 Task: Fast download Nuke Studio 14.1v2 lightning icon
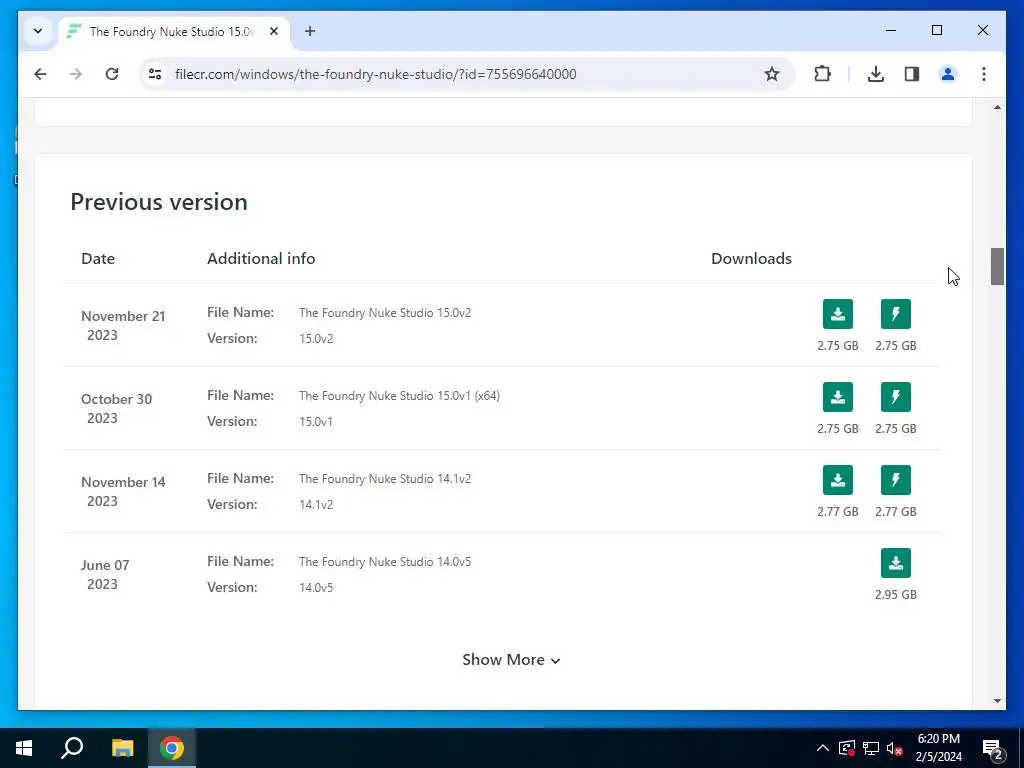[895, 480]
